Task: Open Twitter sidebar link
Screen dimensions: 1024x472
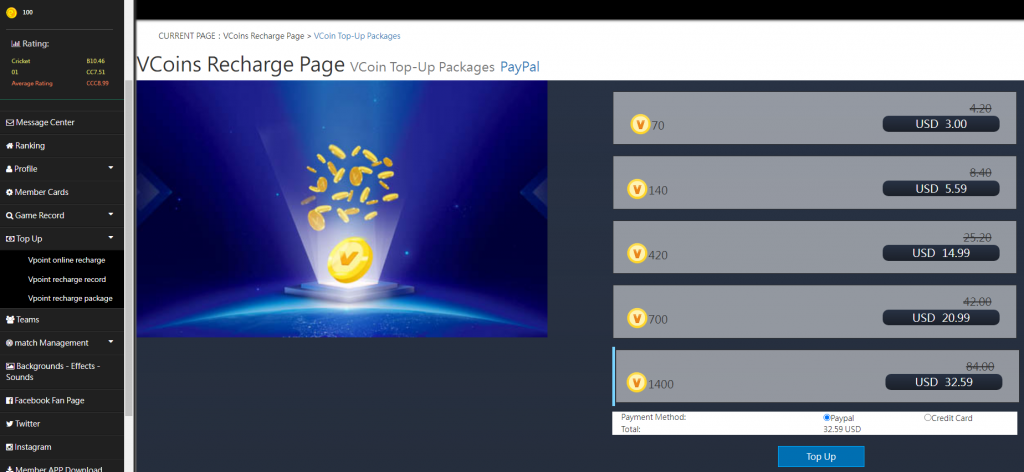Action: 61,424
